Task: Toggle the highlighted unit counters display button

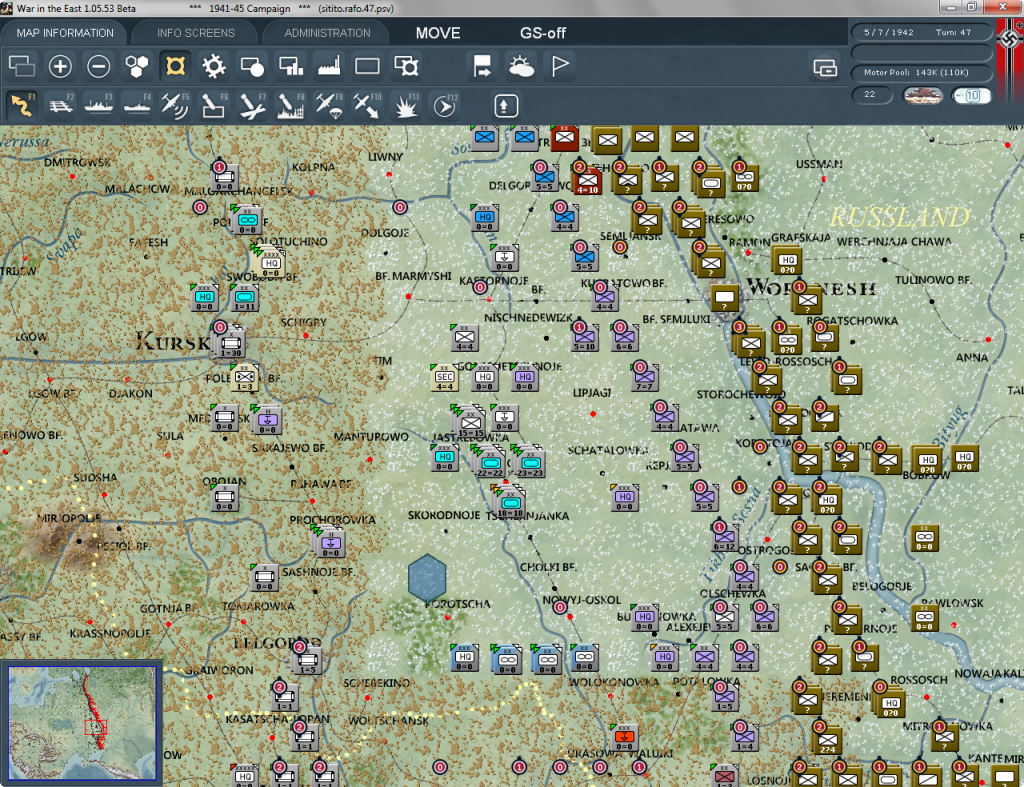Action: pyautogui.click(x=175, y=66)
